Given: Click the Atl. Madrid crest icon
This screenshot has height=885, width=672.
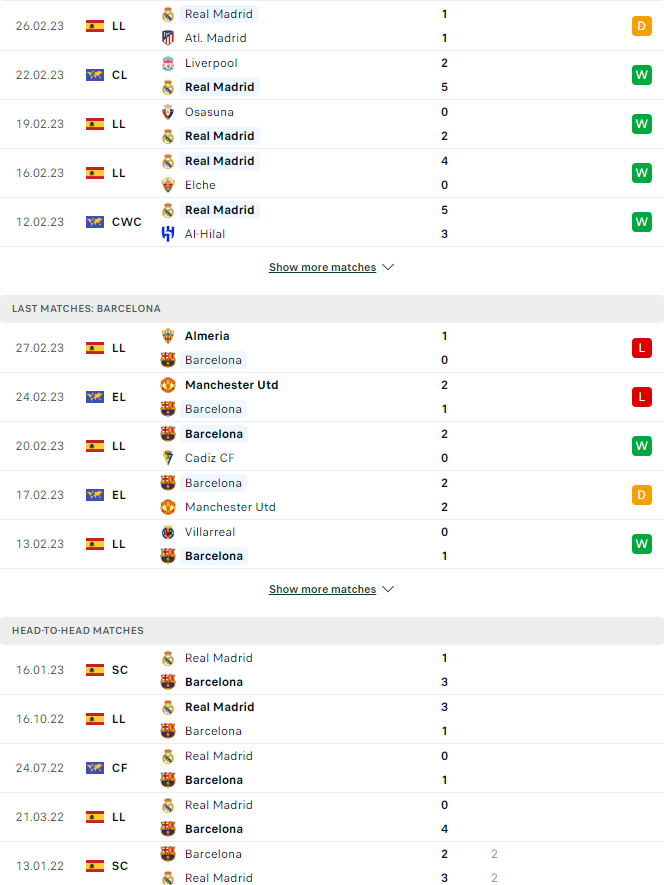Looking at the screenshot, I should (168, 38).
